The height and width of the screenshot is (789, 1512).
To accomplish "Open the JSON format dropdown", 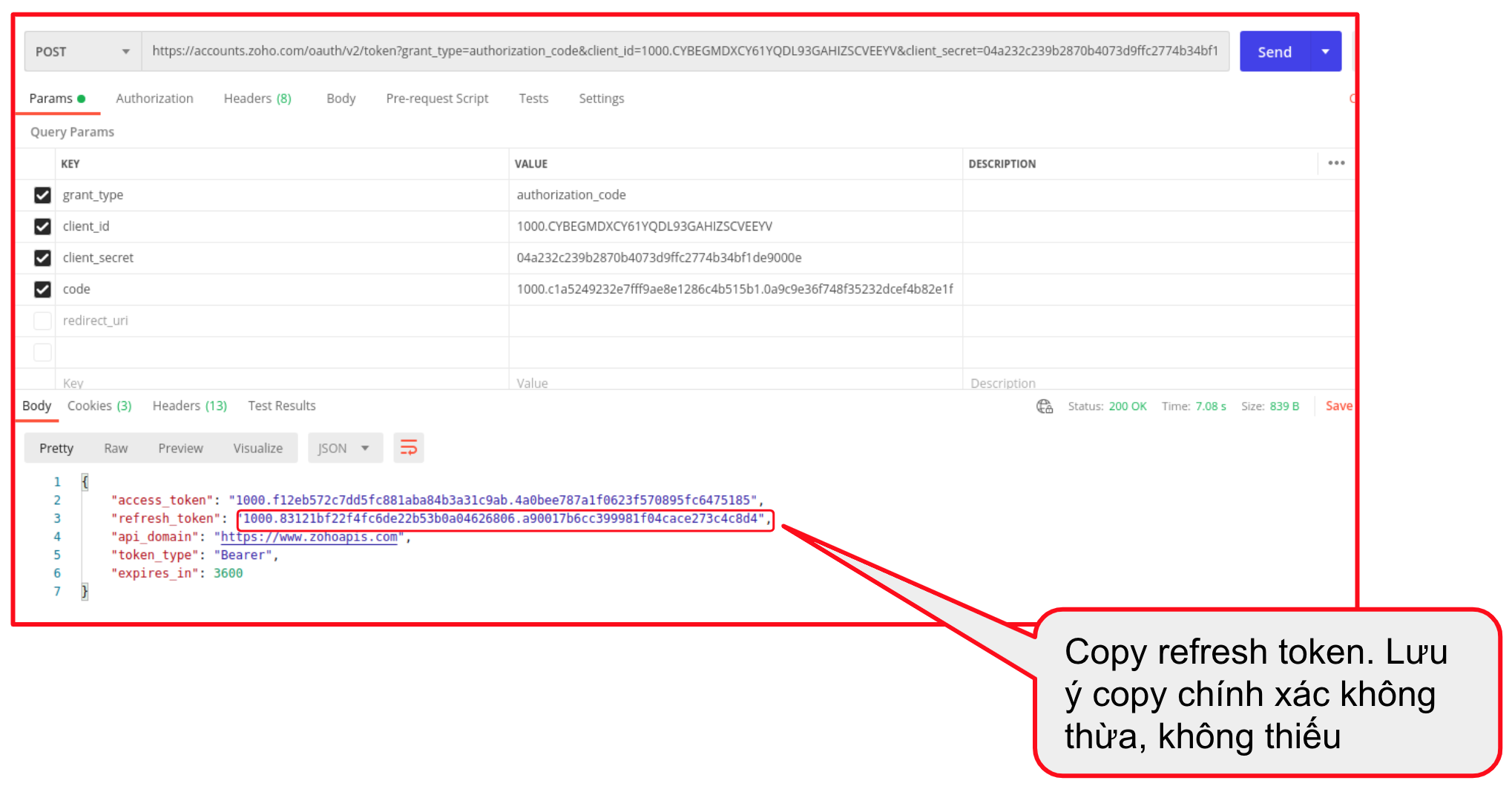I will [x=344, y=448].
